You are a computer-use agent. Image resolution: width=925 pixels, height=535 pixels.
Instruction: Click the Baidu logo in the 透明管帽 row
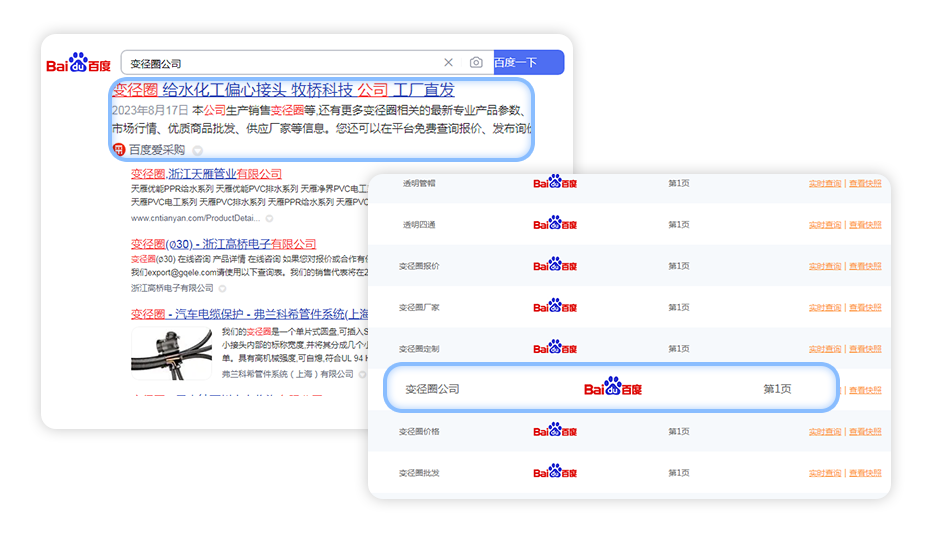click(555, 182)
